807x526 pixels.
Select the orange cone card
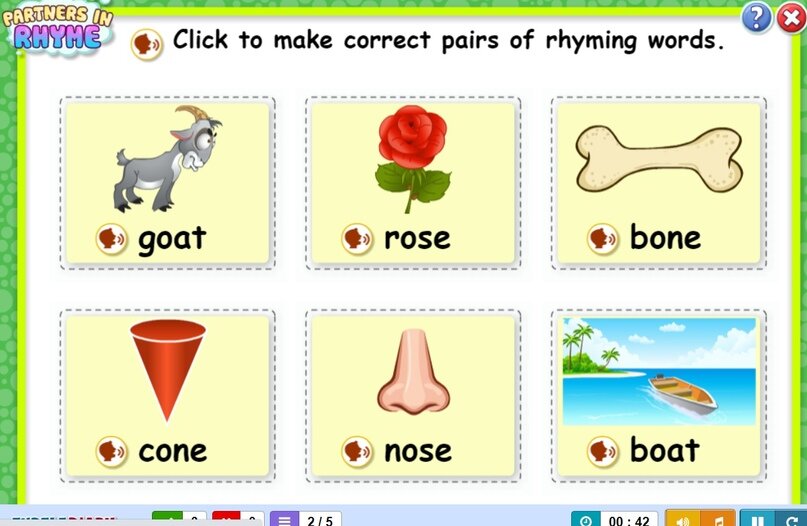(168, 396)
